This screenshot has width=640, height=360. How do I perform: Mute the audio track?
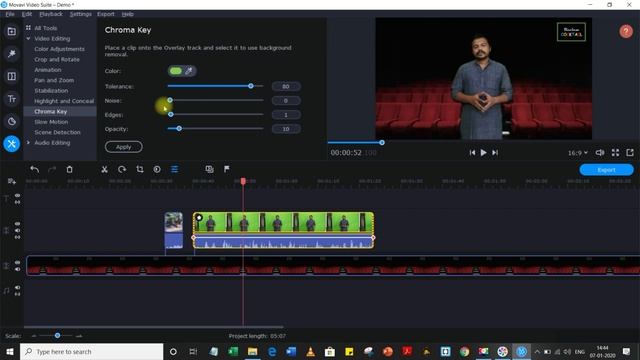click(x=18, y=287)
